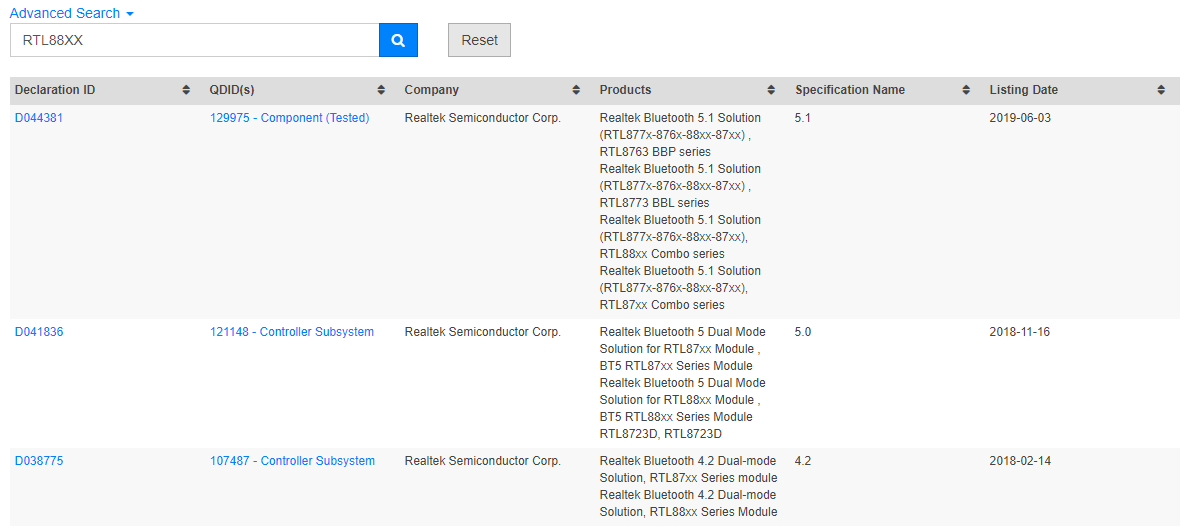Open QDID 107487 - Controller Subsystem
The image size is (1198, 530).
pyautogui.click(x=293, y=461)
